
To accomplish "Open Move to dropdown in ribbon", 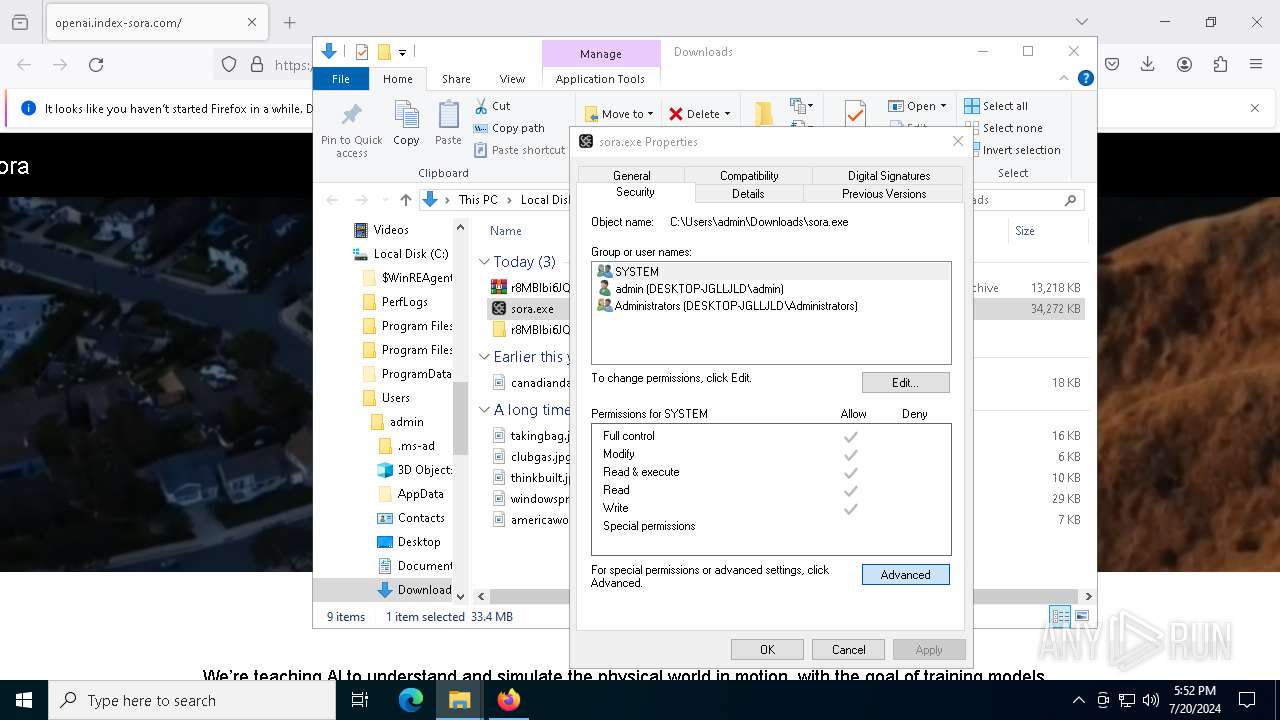I will pyautogui.click(x=619, y=114).
